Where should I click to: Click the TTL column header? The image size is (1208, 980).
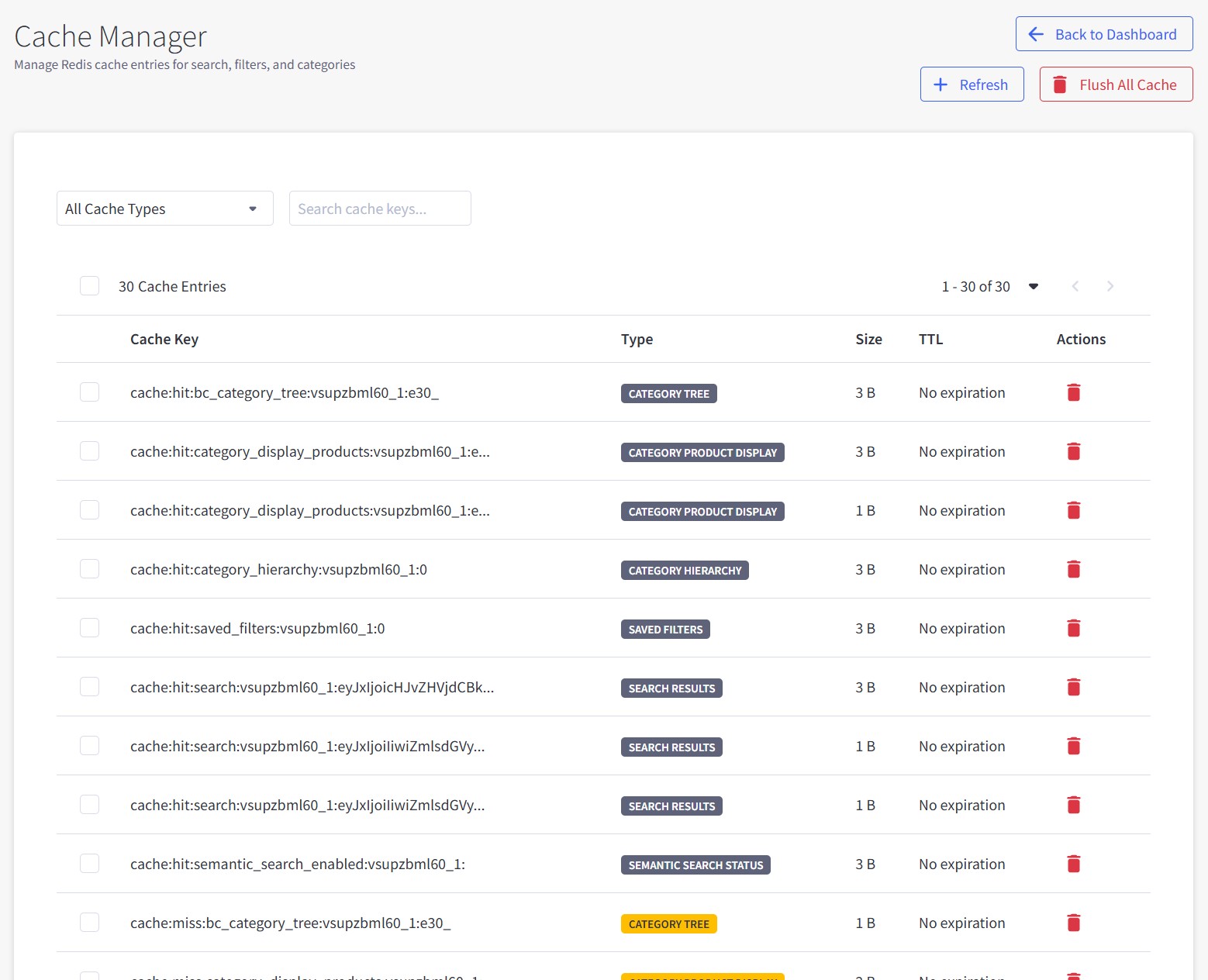coord(930,339)
